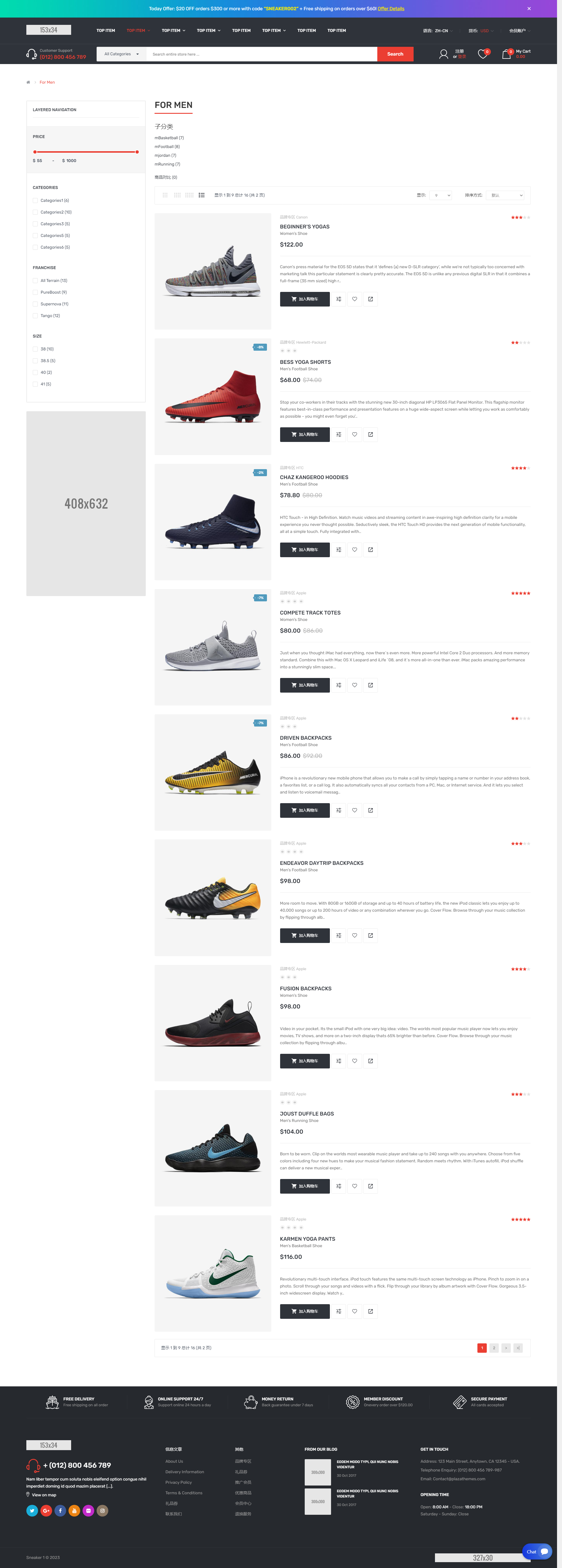Open the sort order dropdown
Screen dimensions: 562x1568
[x=505, y=195]
